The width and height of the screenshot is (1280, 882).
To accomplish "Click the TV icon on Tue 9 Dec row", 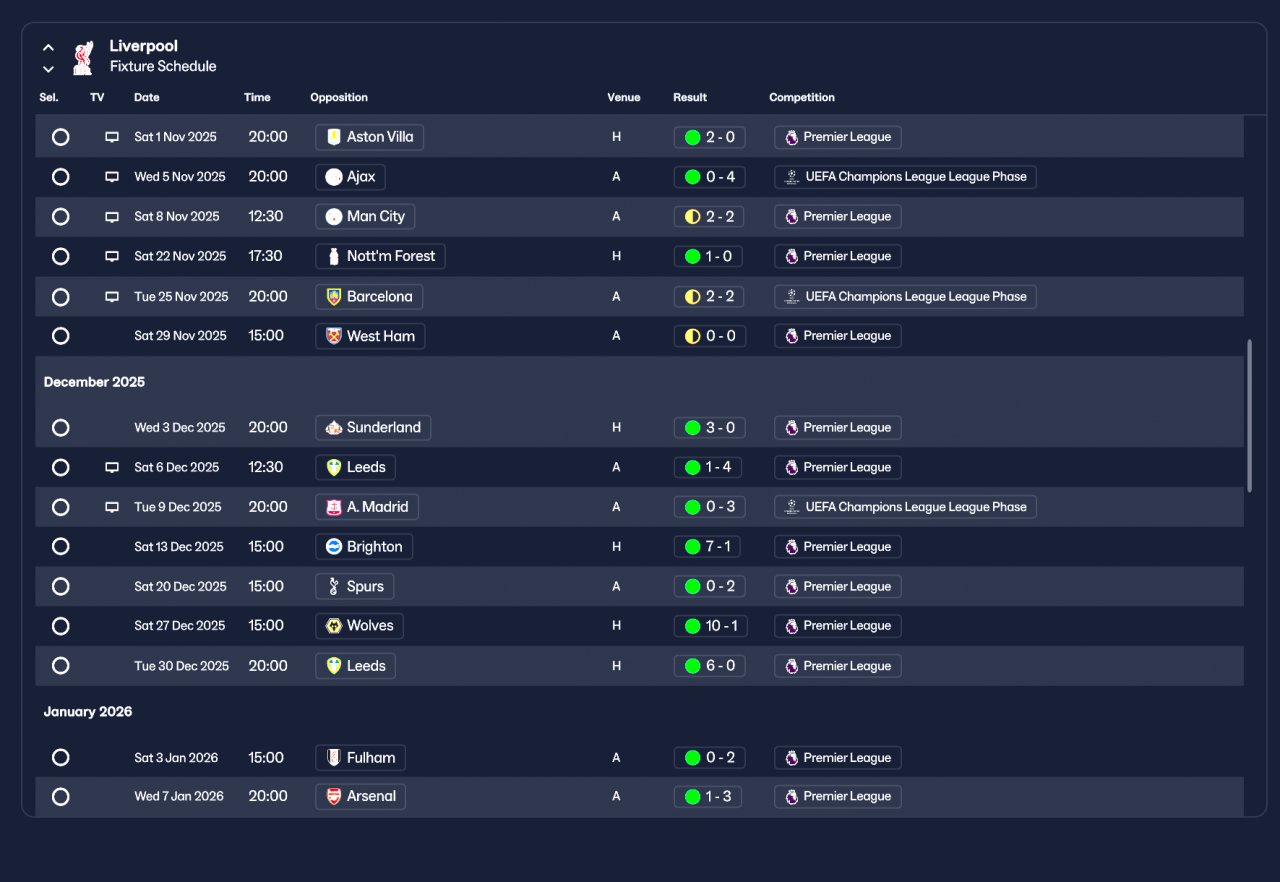I will pyautogui.click(x=112, y=507).
